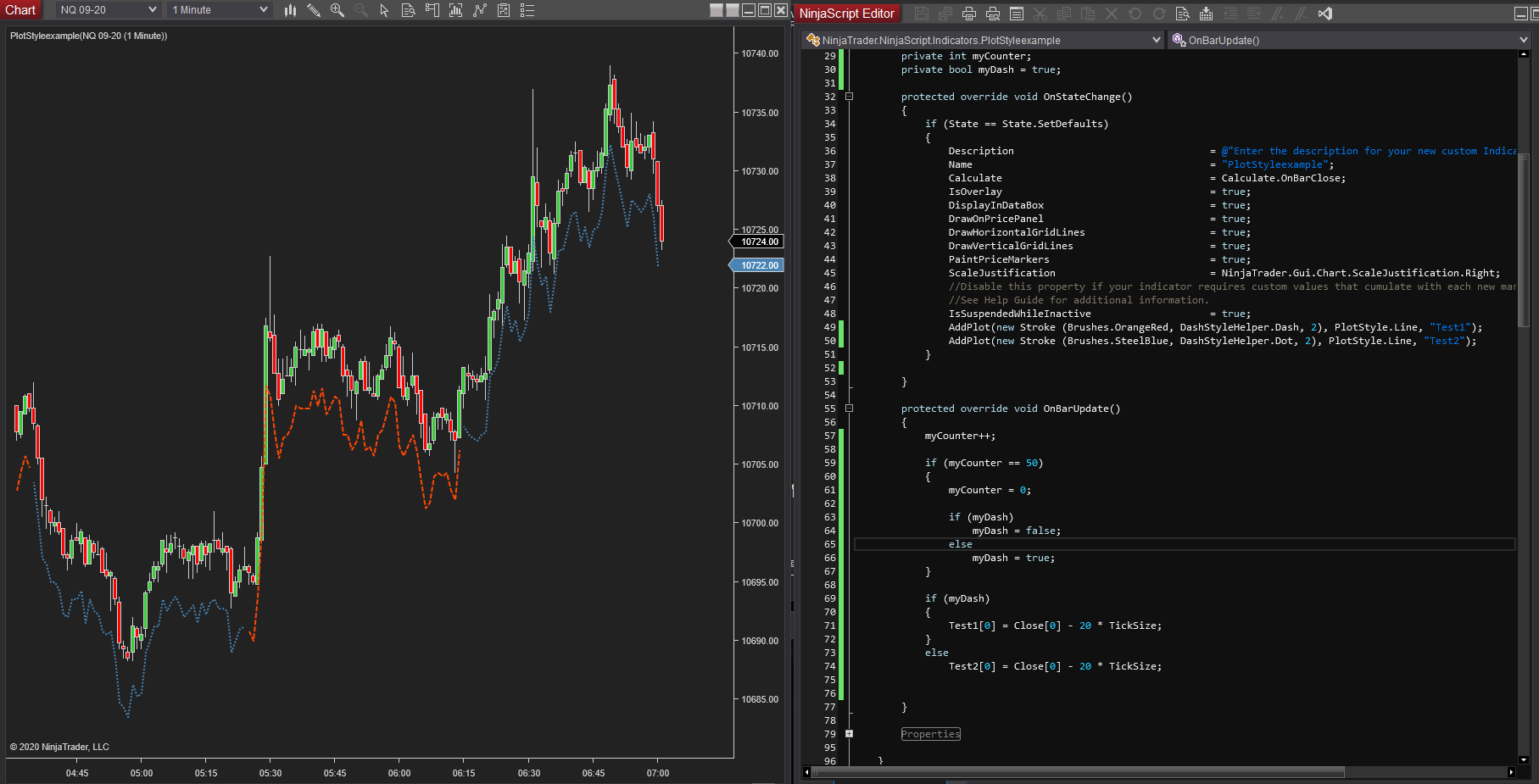Click the 'myCounter = 0;' code line
The width and height of the screenshot is (1539, 784).
coord(990,490)
